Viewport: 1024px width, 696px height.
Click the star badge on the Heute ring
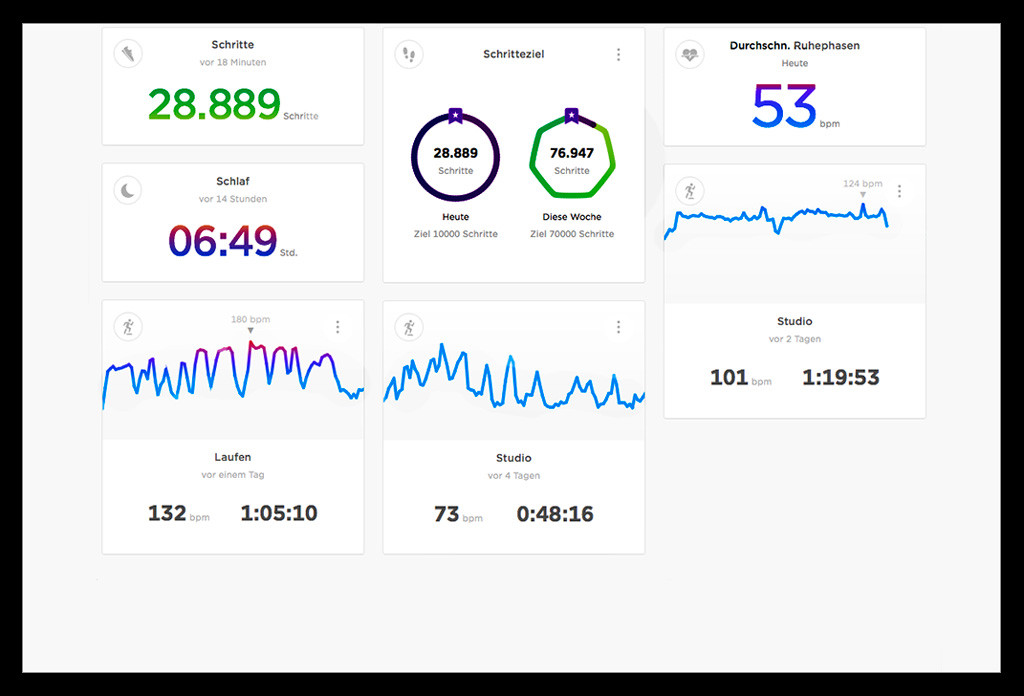pyautogui.click(x=455, y=116)
